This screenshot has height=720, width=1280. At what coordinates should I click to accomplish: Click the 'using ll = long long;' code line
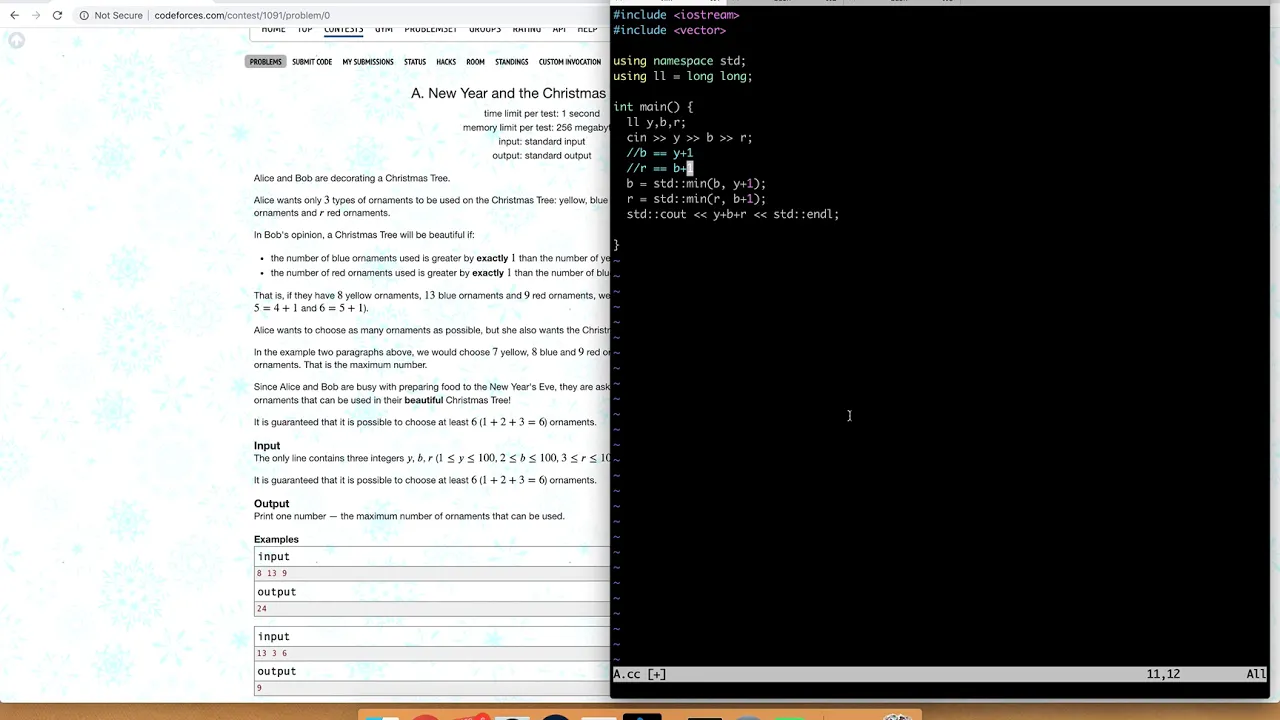pos(682,76)
